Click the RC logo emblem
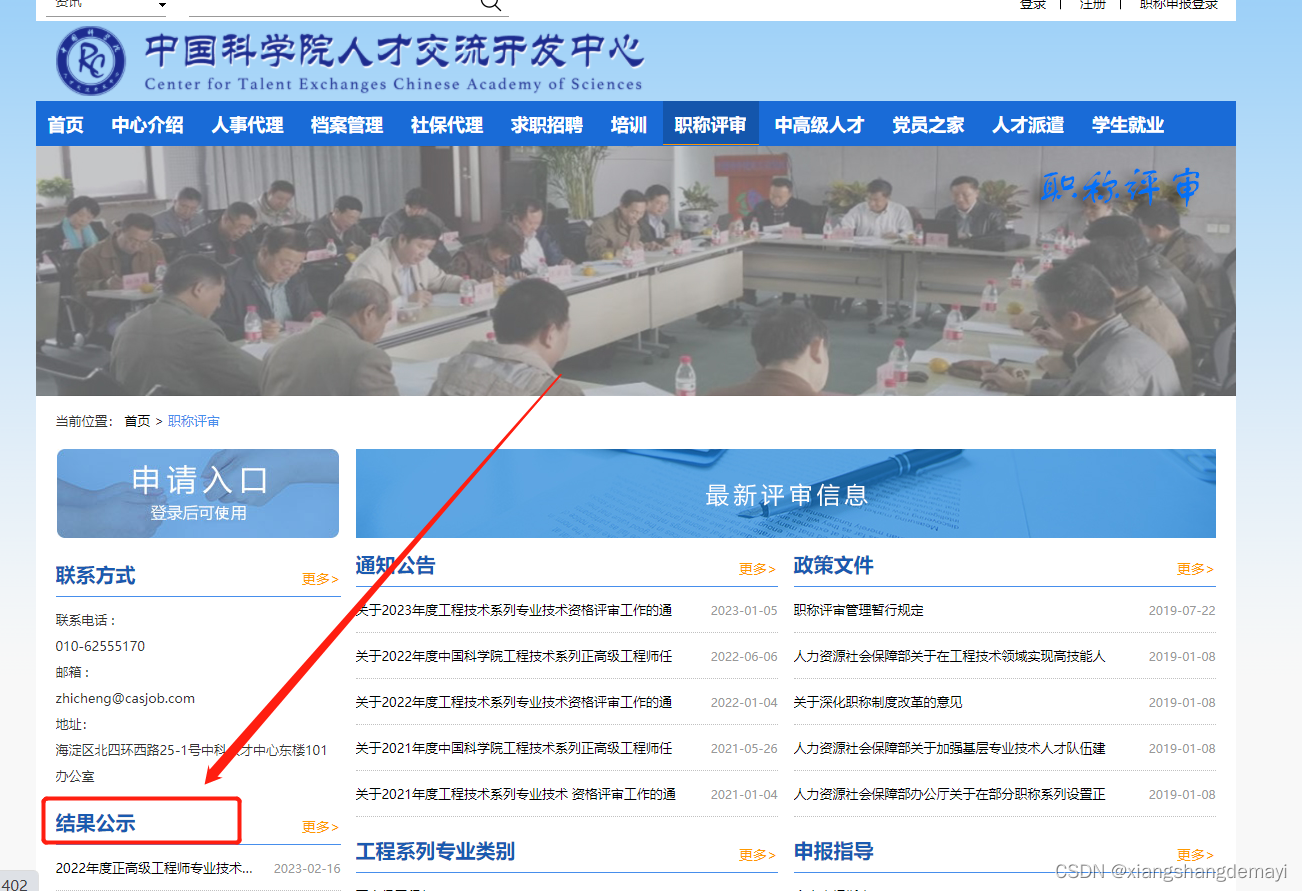The image size is (1302, 891). 91,62
